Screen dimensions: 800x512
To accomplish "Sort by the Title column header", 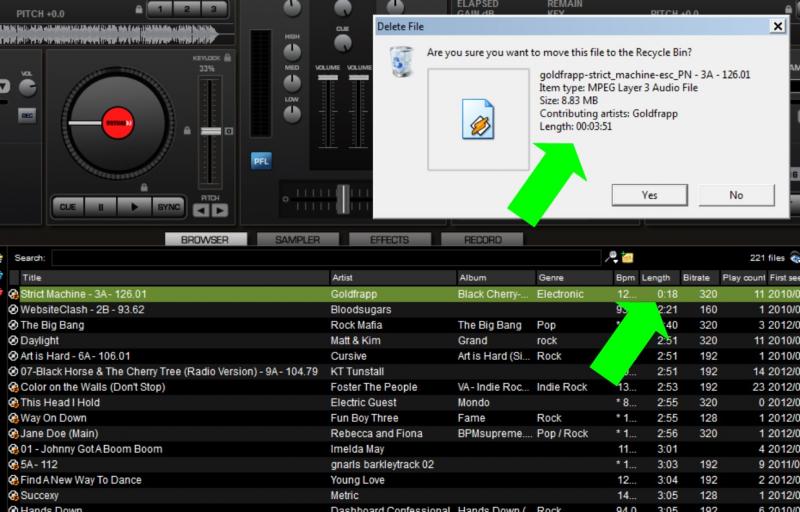I will [x=174, y=278].
